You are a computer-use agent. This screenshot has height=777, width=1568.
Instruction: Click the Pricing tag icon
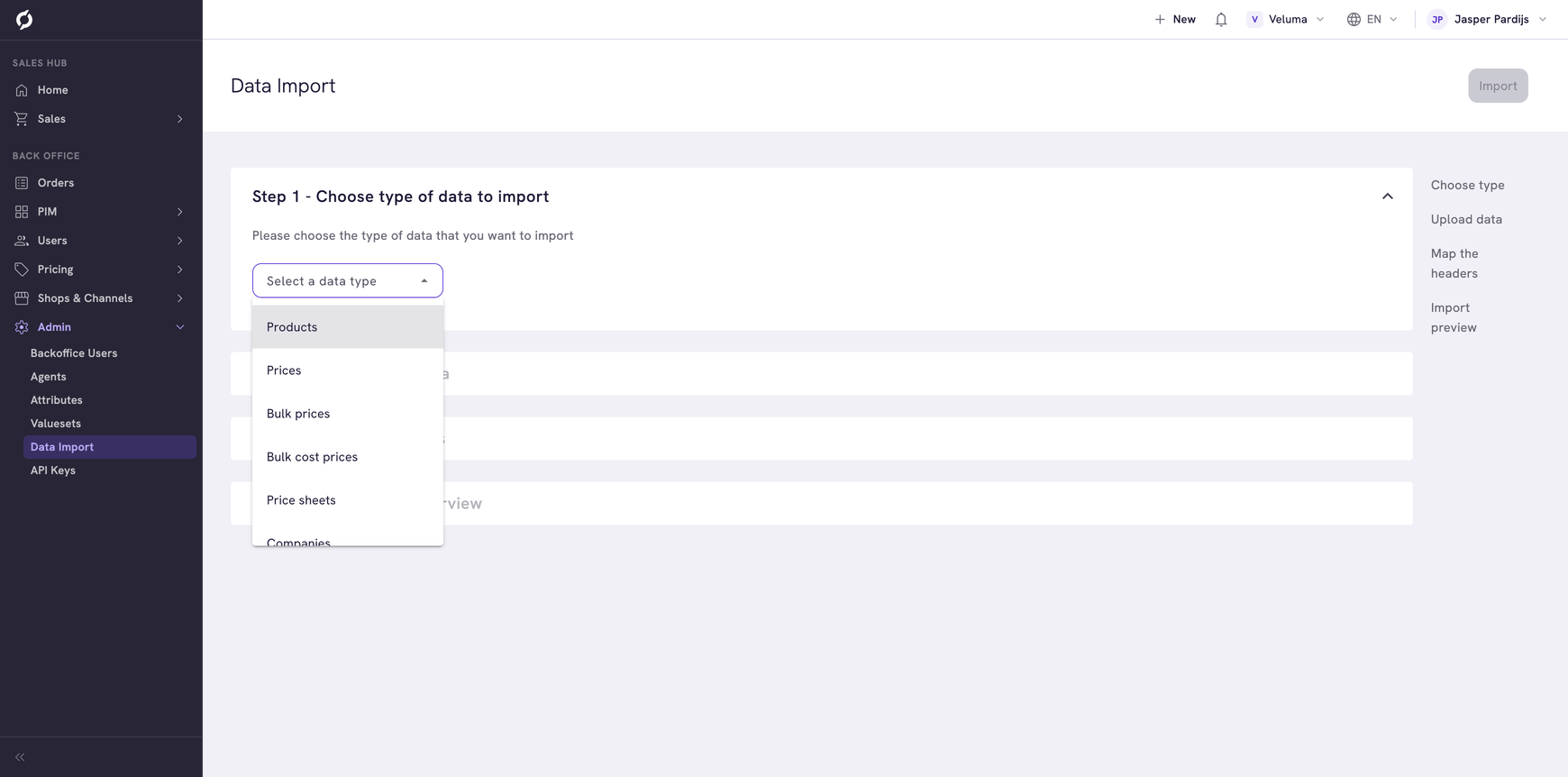(x=22, y=270)
